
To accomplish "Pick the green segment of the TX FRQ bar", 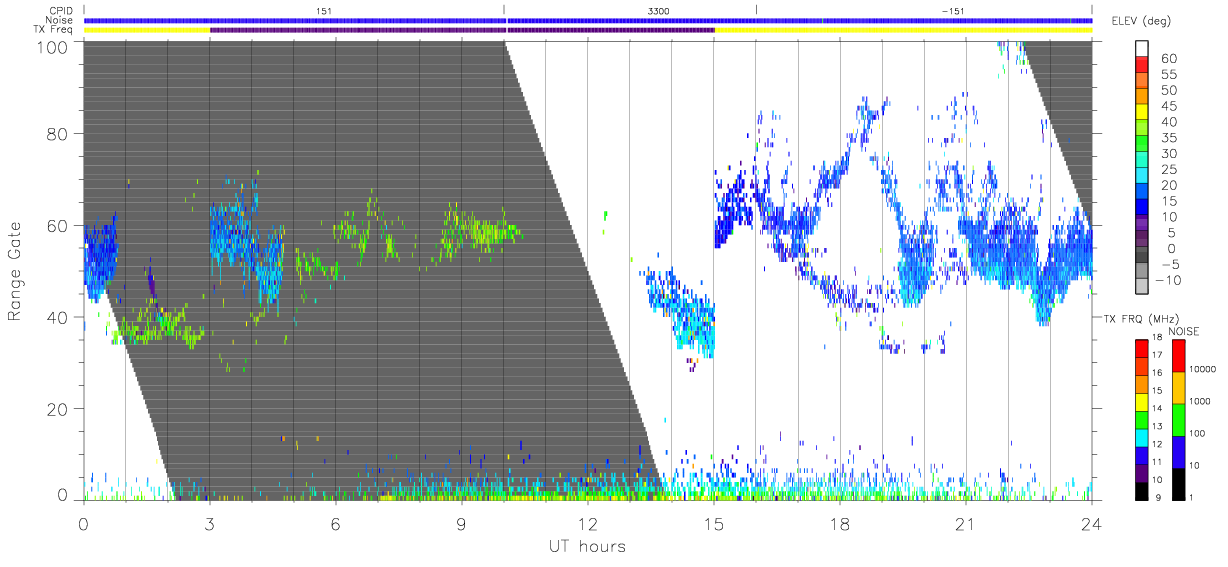I will [1141, 420].
